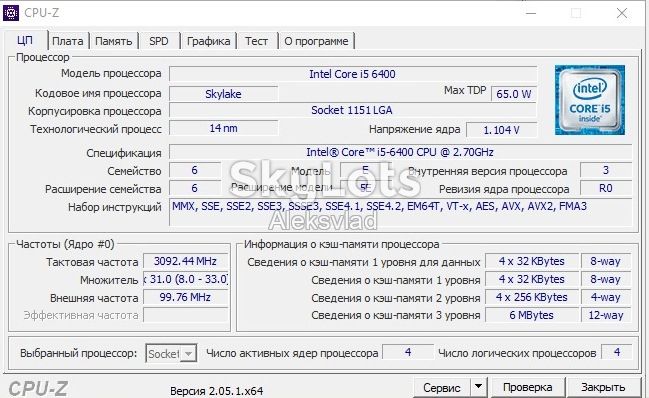This screenshot has height=398, width=649.
Task: Click the 6 MBytes L3 cache value
Action: coord(531,315)
